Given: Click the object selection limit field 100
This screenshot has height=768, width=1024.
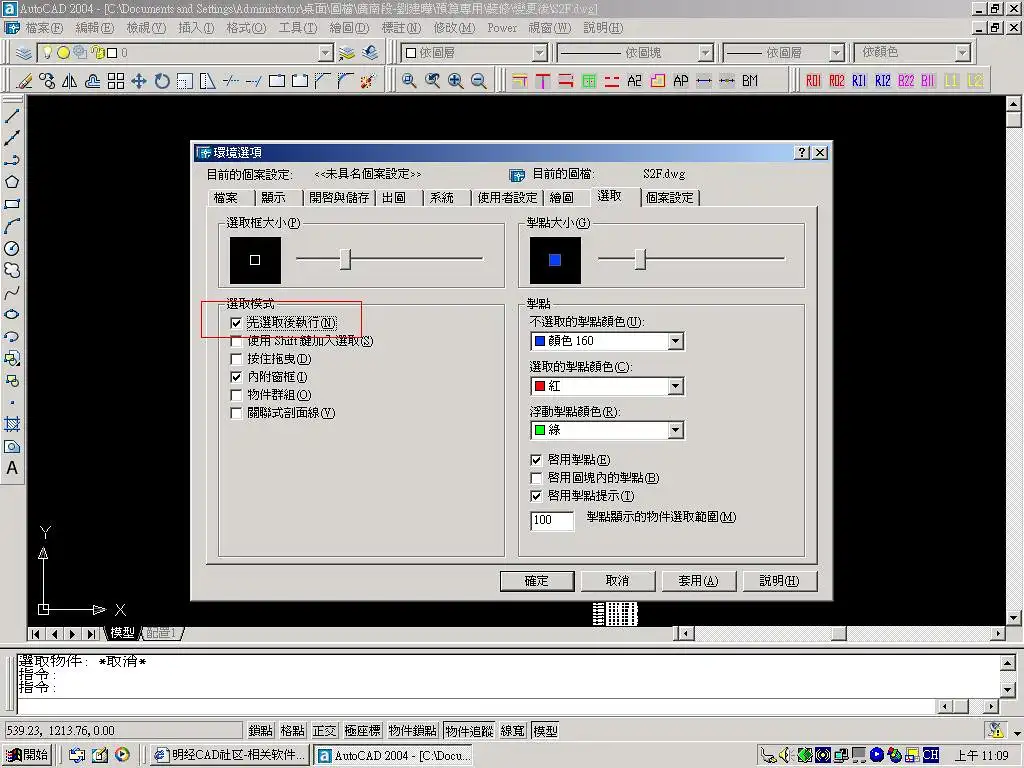Looking at the screenshot, I should pos(552,520).
